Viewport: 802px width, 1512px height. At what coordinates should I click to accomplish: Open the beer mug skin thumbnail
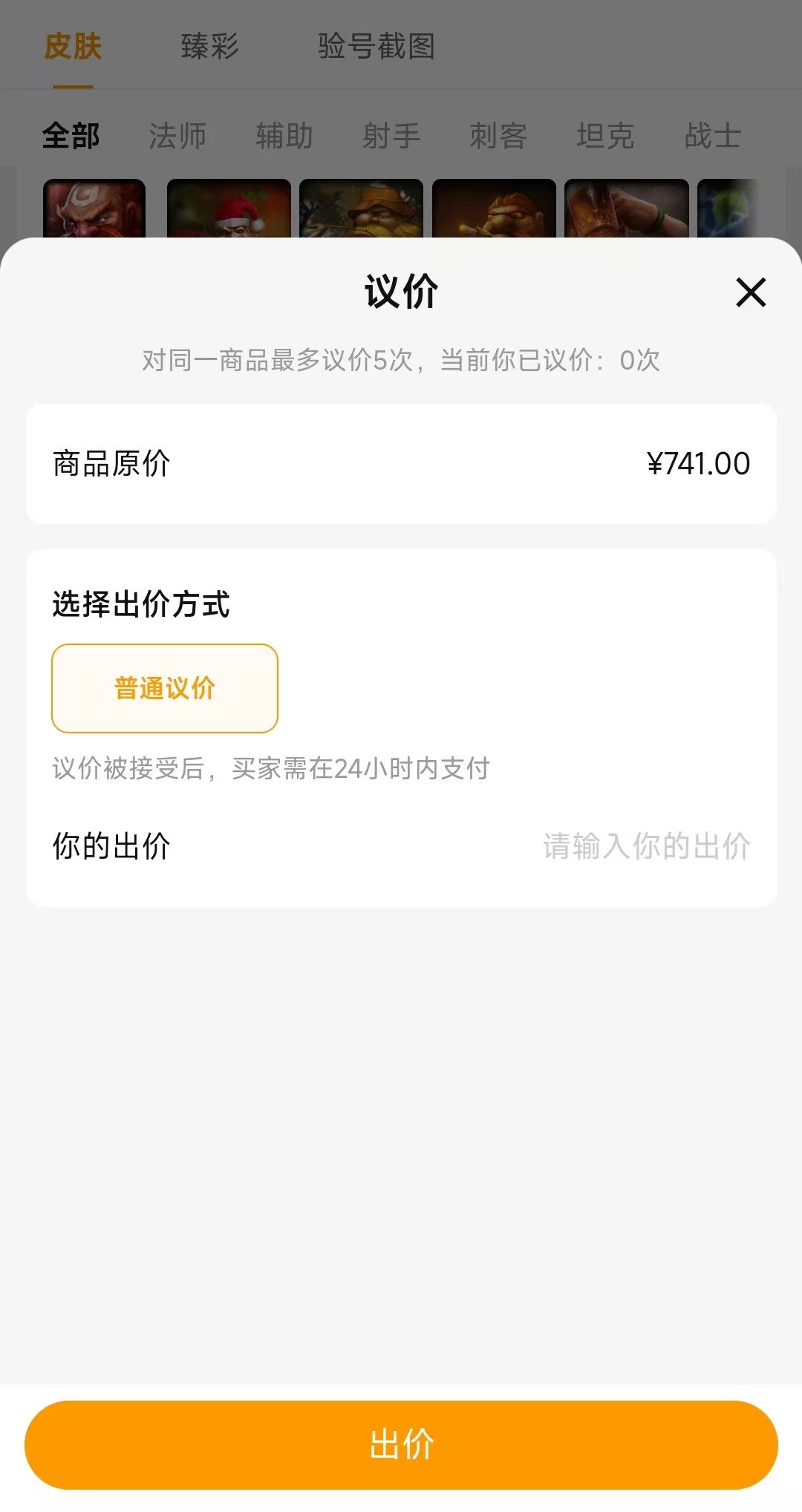[626, 209]
